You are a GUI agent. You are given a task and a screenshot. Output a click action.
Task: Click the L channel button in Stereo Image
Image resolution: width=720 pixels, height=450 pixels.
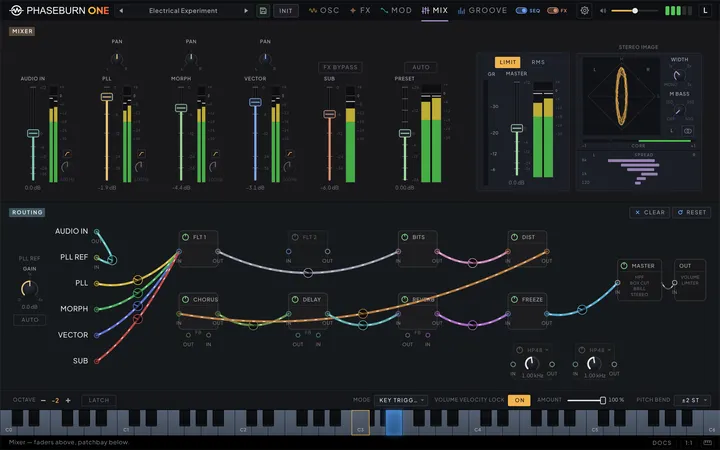coord(671,131)
